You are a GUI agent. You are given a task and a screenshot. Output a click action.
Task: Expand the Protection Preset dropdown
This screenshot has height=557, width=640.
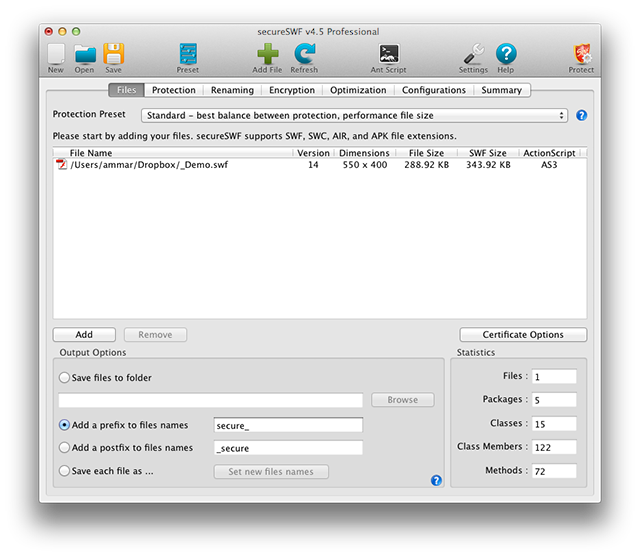point(354,116)
